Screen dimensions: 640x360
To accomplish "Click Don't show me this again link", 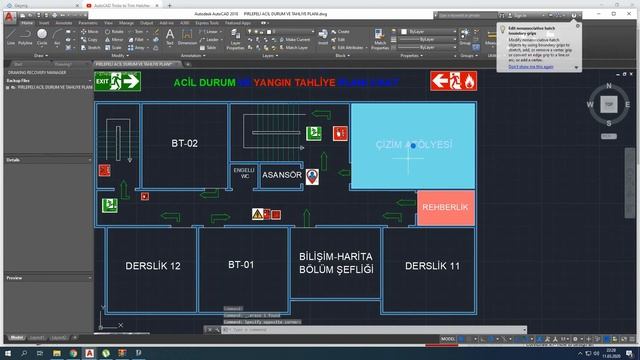I will 531,67.
